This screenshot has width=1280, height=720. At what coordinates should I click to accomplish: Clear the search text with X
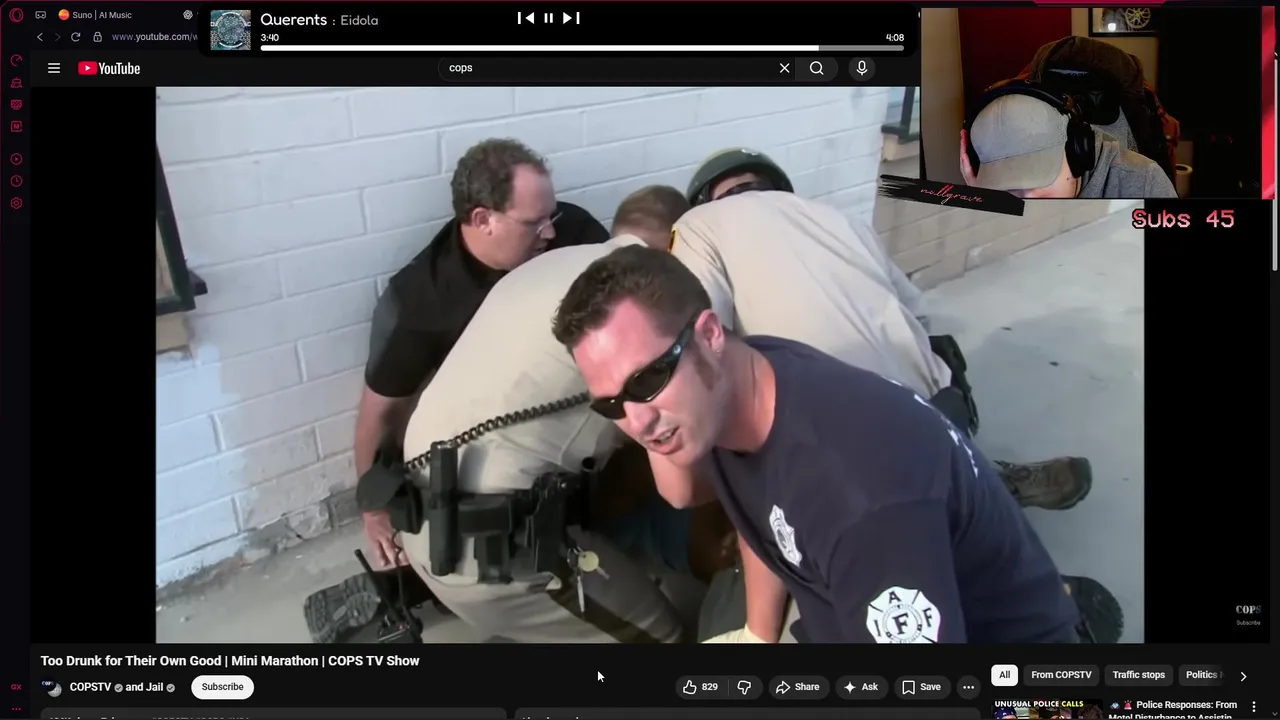pos(784,68)
